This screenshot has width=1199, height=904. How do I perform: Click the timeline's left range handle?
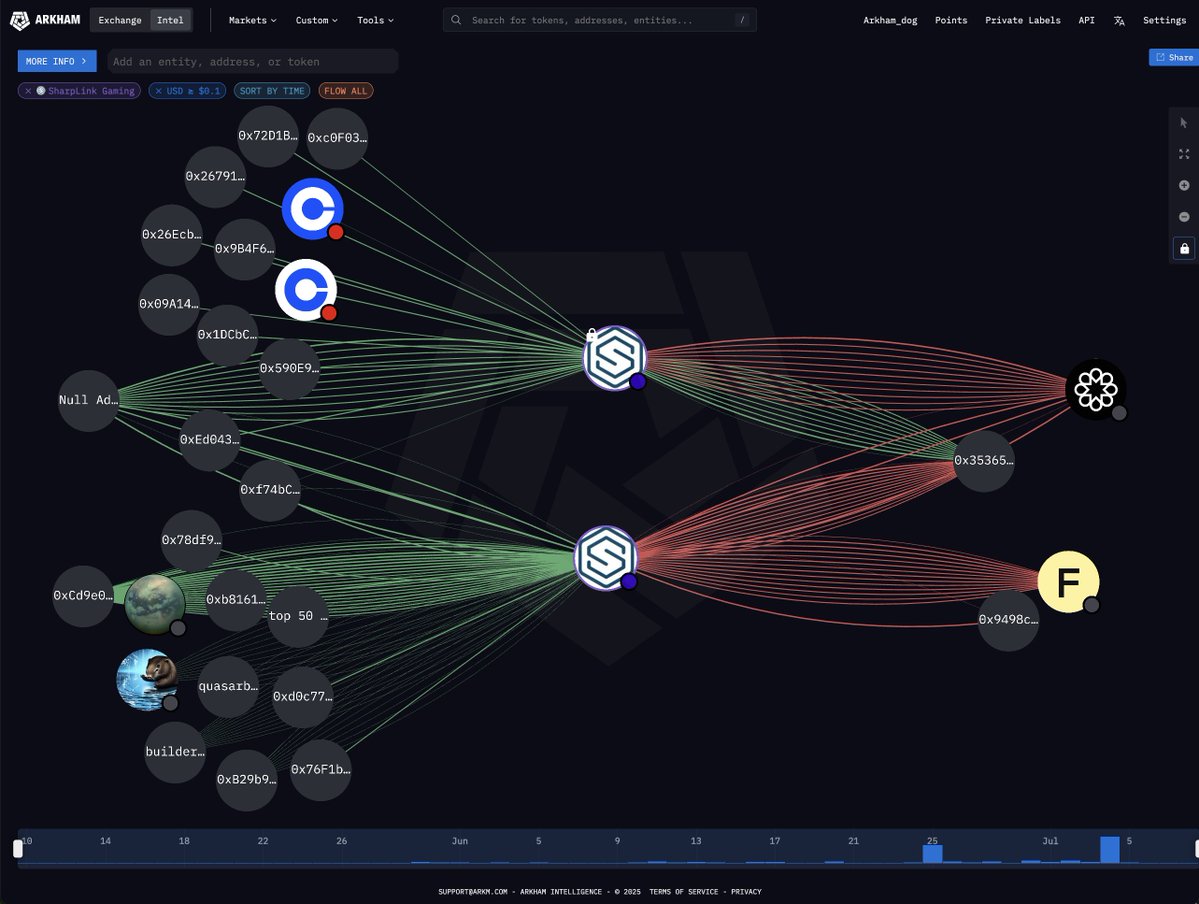point(18,848)
